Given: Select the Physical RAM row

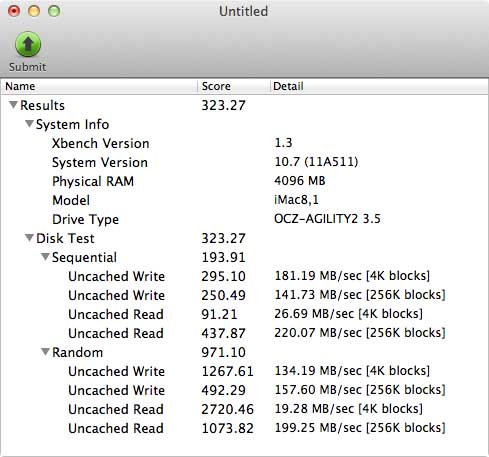Looking at the screenshot, I should (x=244, y=181).
